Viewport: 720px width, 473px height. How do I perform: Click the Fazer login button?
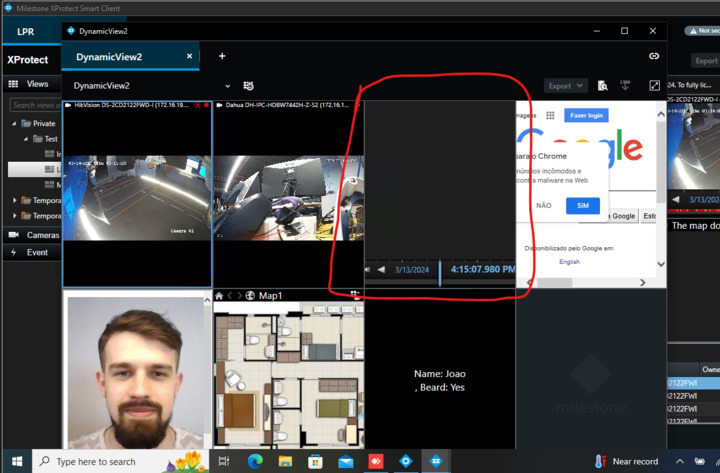click(587, 115)
